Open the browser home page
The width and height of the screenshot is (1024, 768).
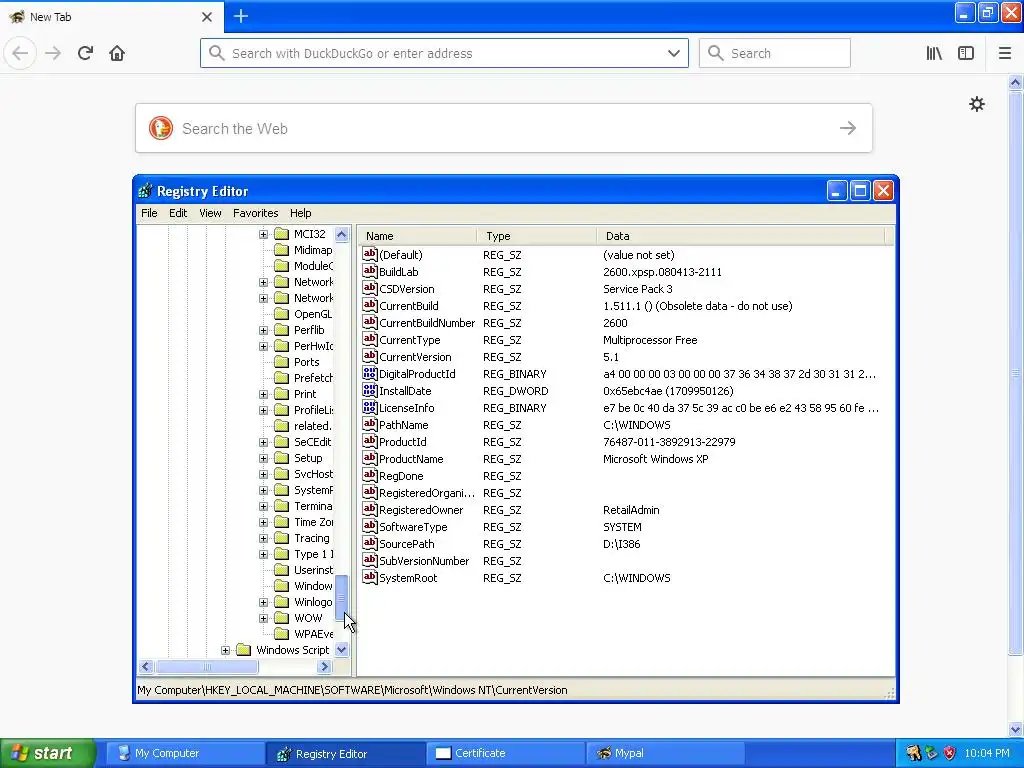[x=117, y=53]
